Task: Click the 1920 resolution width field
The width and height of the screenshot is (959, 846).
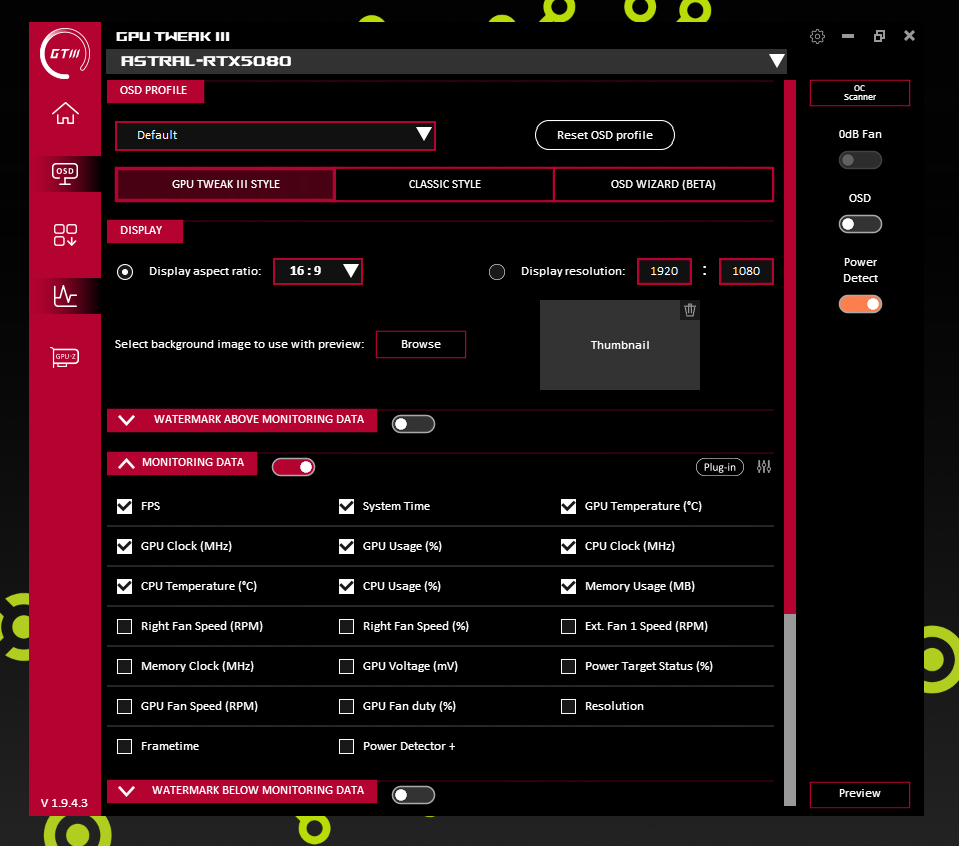Action: (x=664, y=271)
